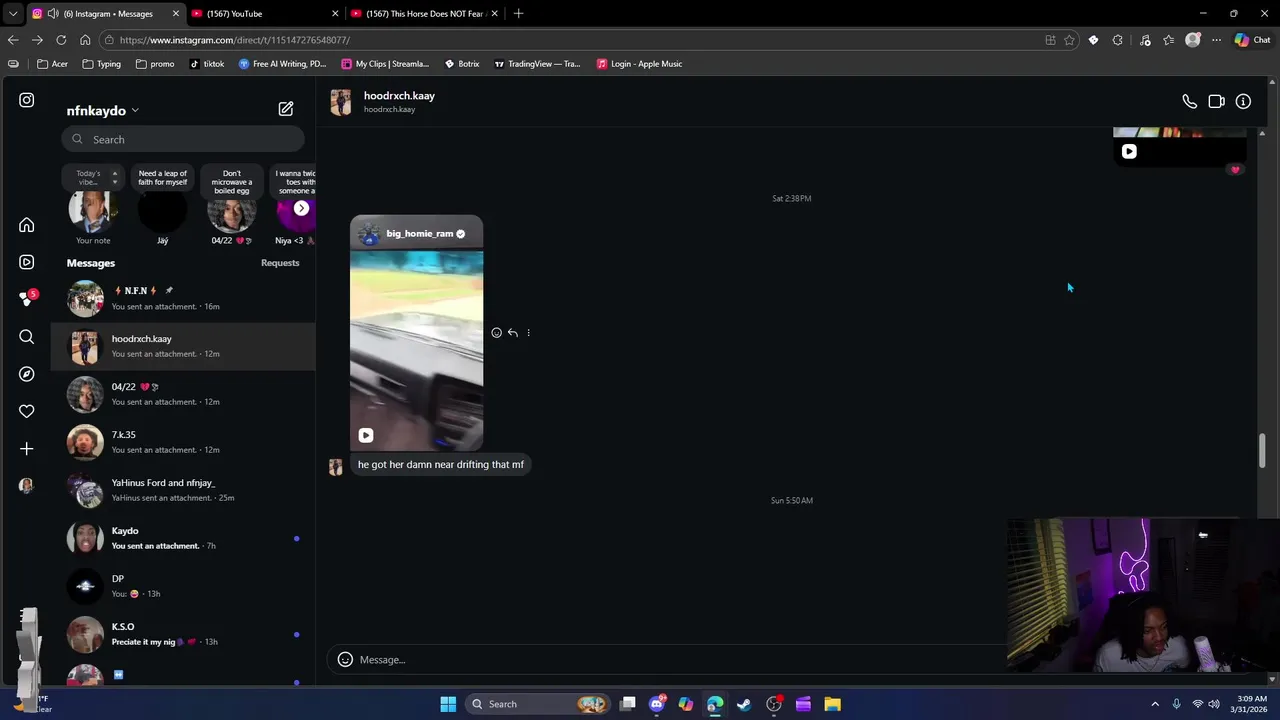Open big_homie_ram profile name on reel

[x=420, y=234]
